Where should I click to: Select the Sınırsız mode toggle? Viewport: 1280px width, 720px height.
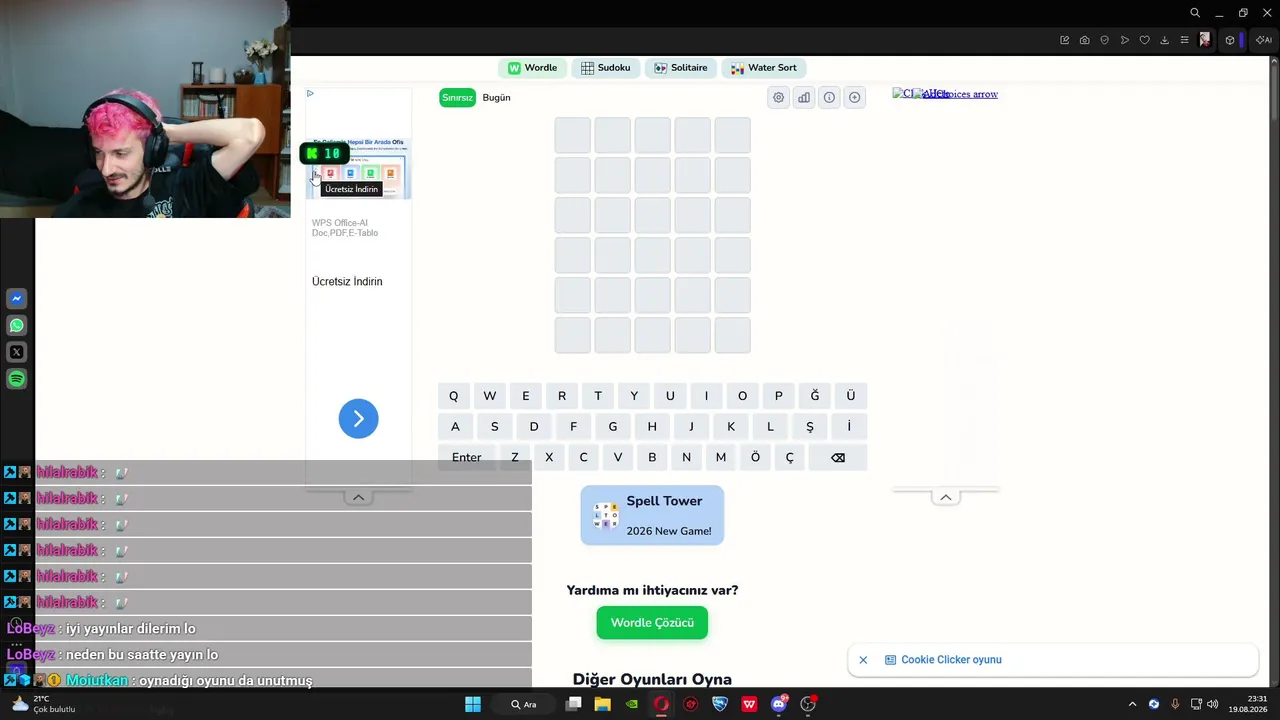coord(457,97)
